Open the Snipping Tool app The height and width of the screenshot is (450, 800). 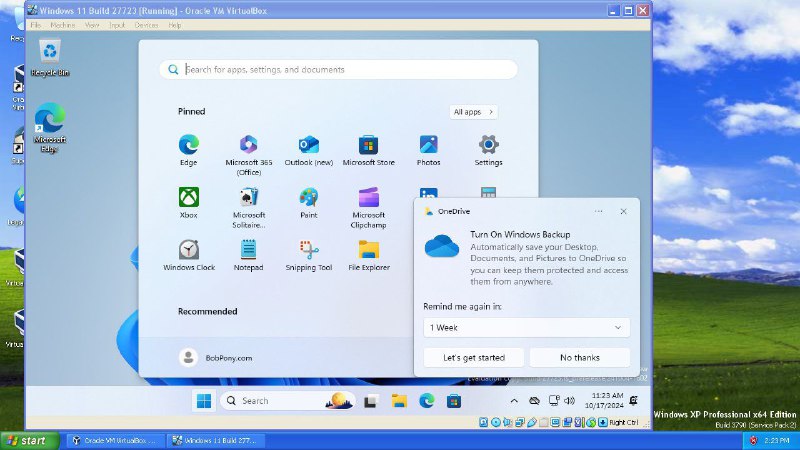click(309, 255)
